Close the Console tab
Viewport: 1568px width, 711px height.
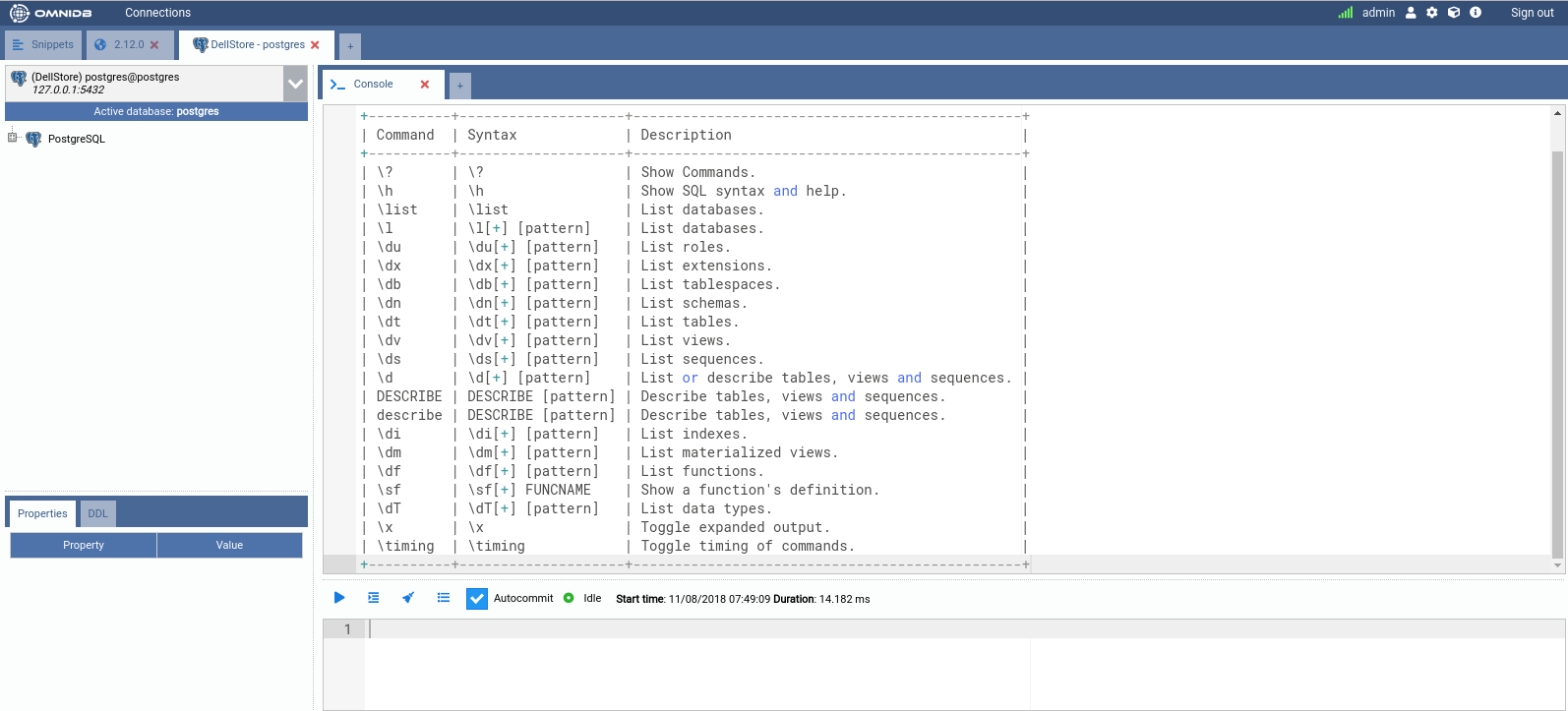click(x=425, y=85)
